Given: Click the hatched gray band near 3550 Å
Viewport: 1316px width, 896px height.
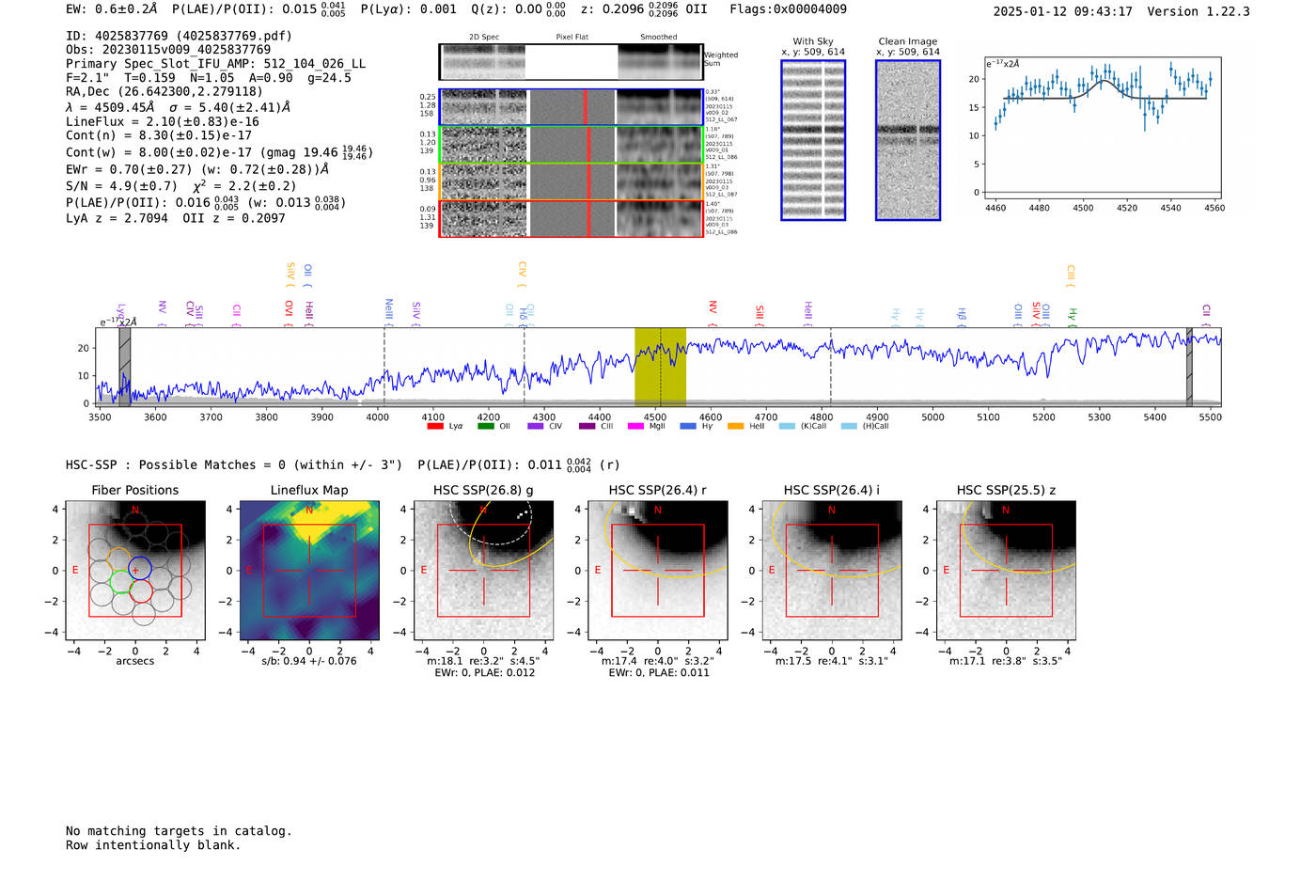Looking at the screenshot, I should 124,367.
